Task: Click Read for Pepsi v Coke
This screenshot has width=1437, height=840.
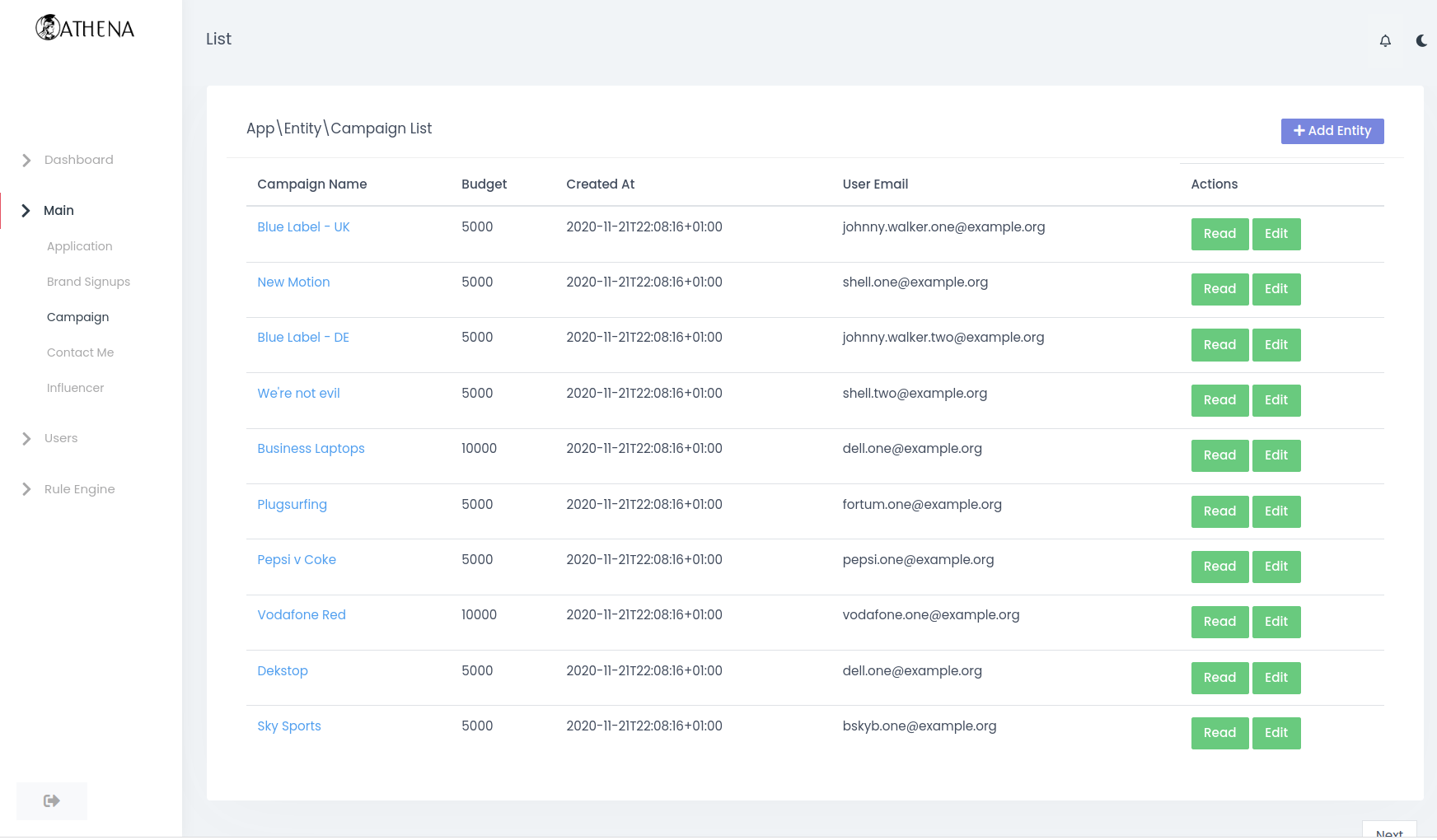Action: 1219,567
